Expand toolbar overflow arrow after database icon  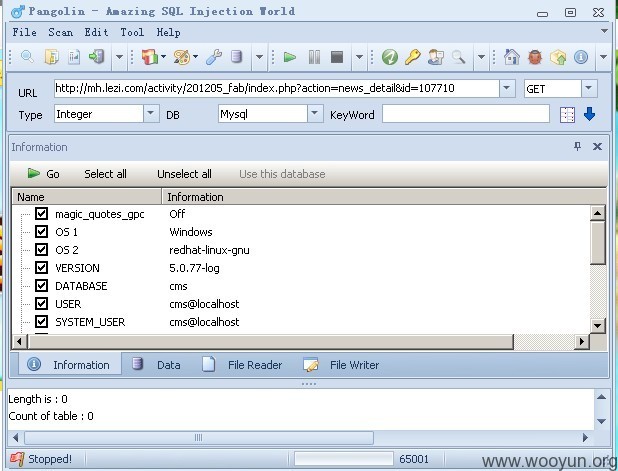(x=259, y=57)
